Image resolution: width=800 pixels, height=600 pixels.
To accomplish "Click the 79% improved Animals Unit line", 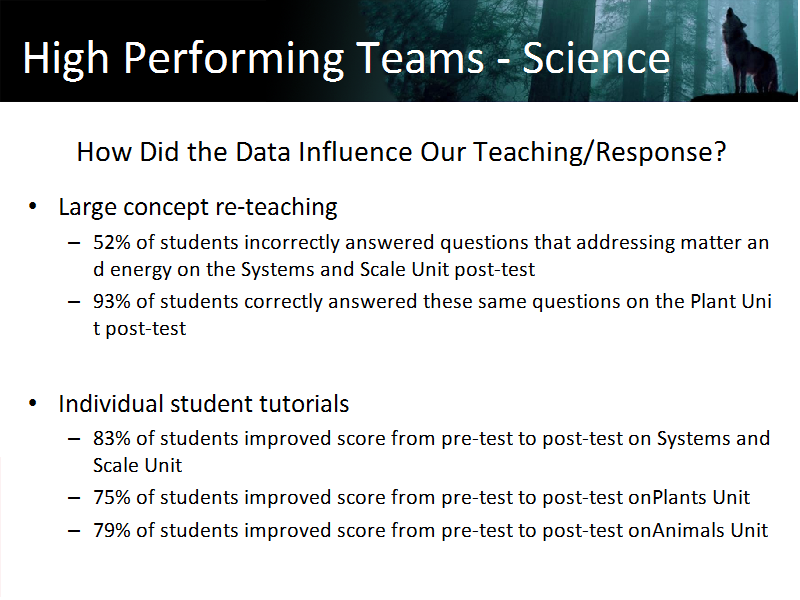I will pos(430,531).
